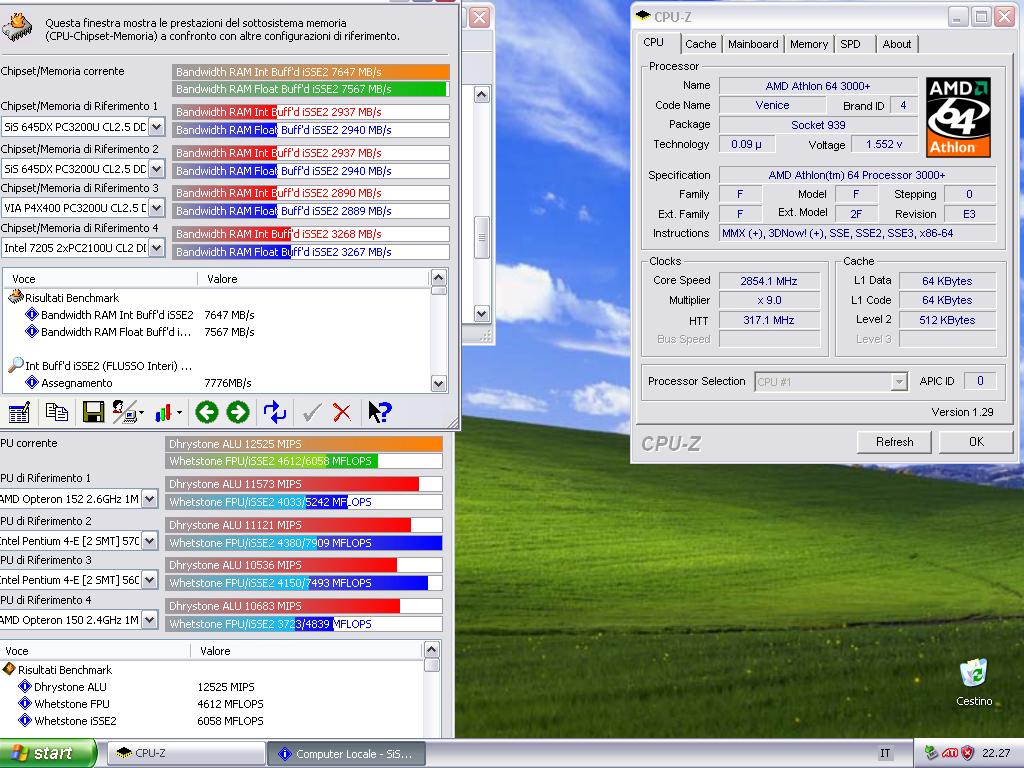The width and height of the screenshot is (1024, 768).
Task: Open the CPU di Riferimento 3 dropdown
Action: 150,580
